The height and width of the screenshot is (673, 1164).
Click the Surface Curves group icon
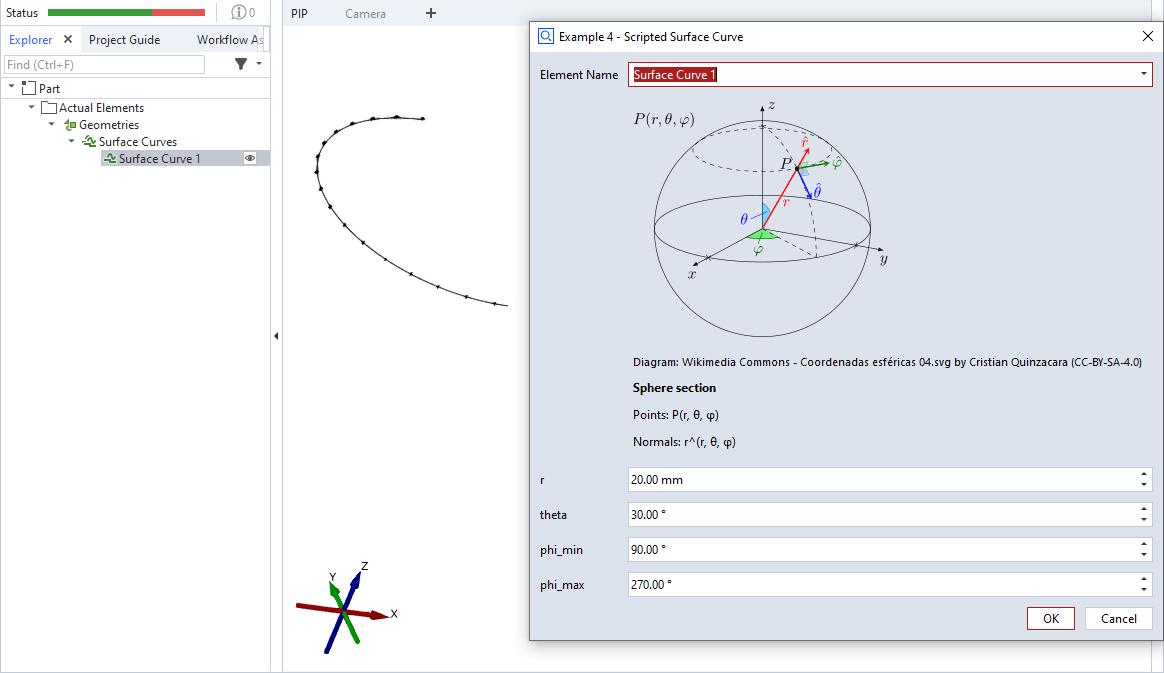pyautogui.click(x=89, y=141)
